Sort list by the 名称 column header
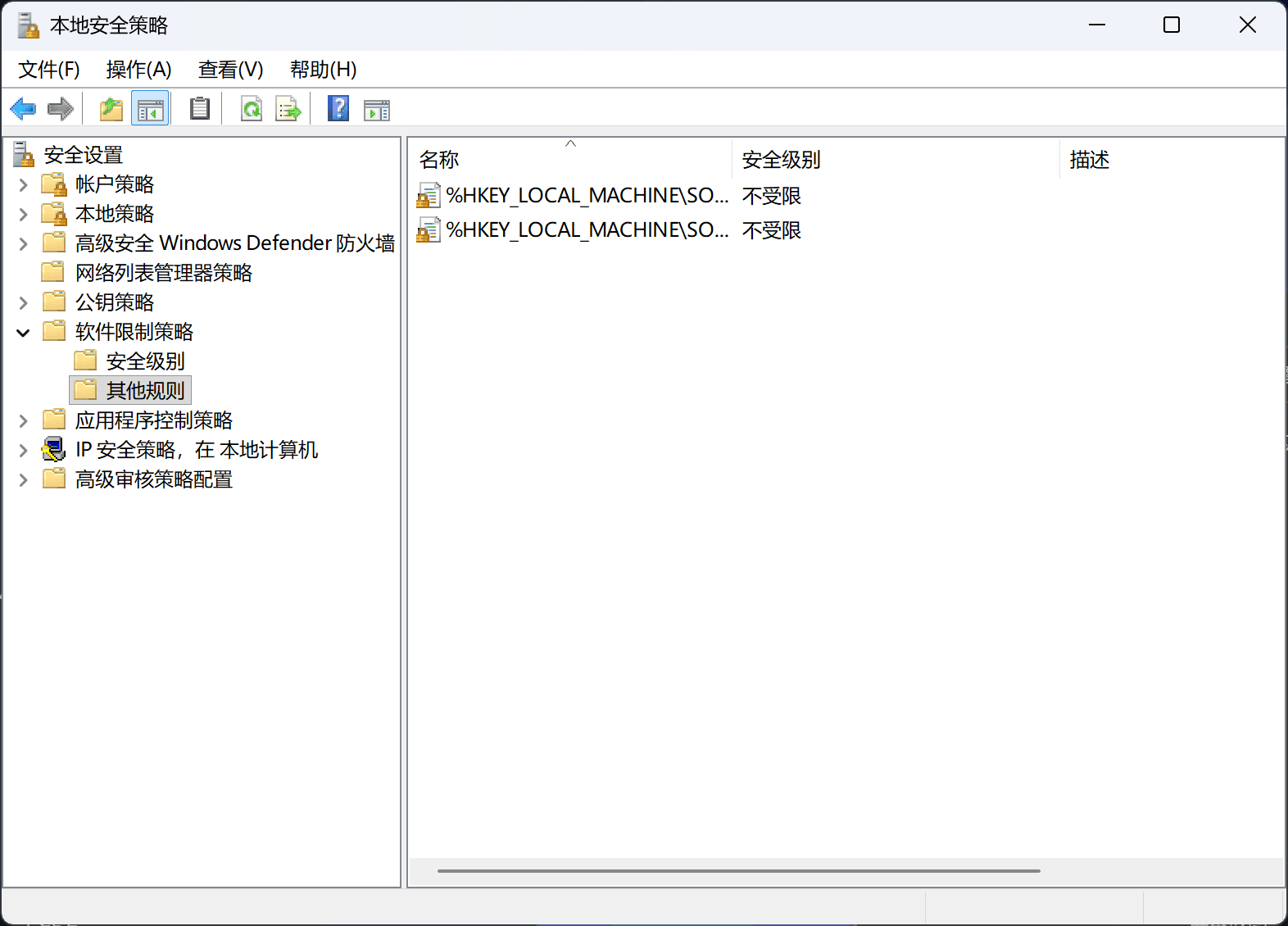 click(439, 160)
